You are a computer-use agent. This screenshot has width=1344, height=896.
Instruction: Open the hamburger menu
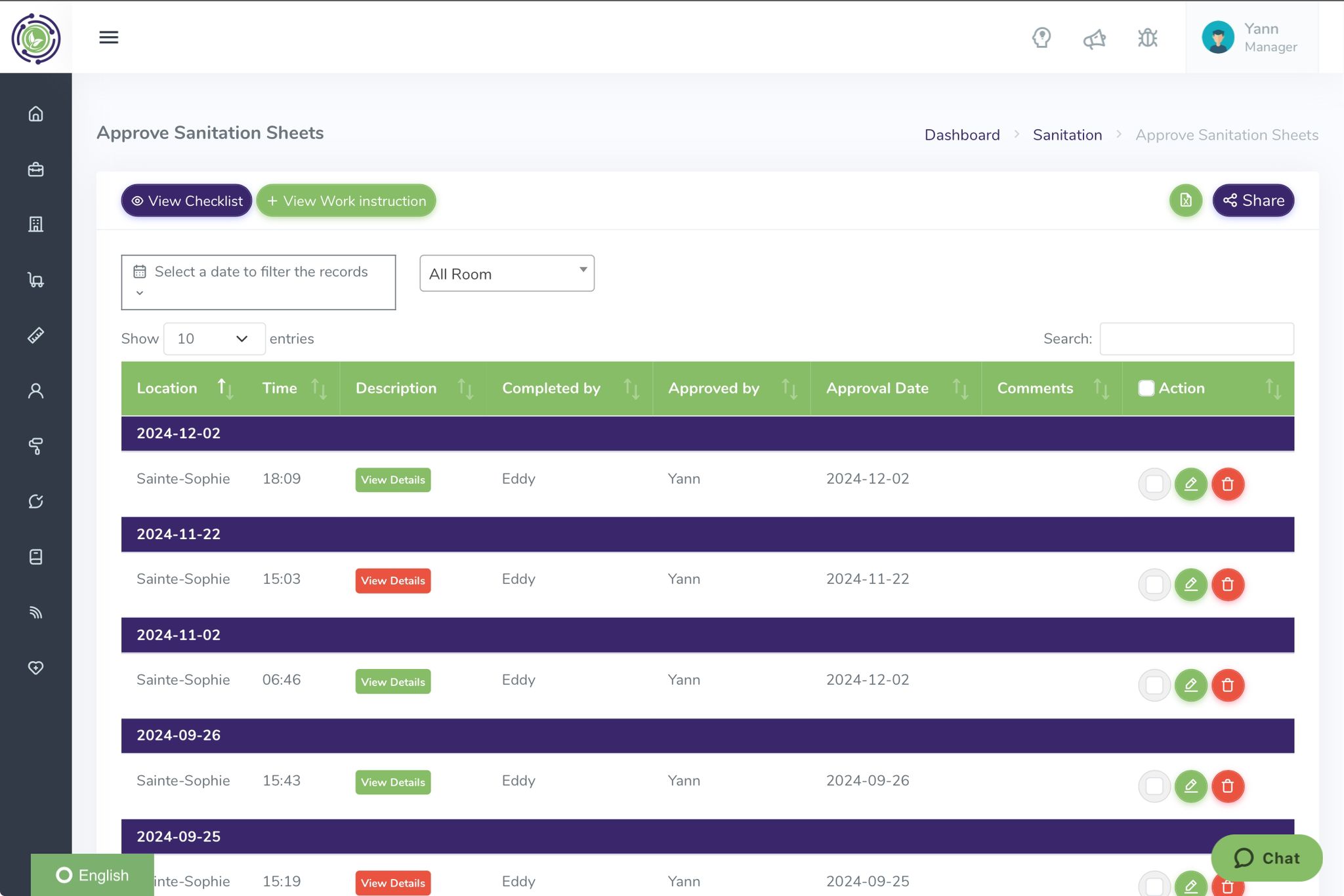(x=109, y=37)
